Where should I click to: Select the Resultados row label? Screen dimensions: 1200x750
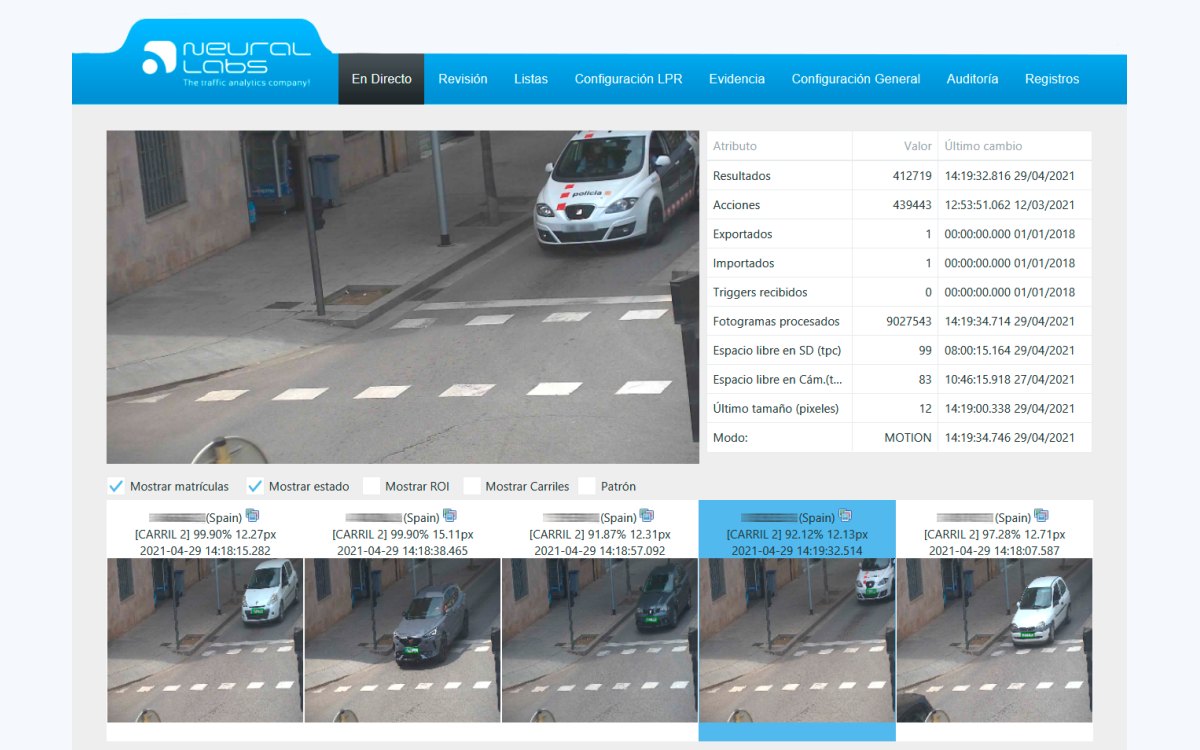tap(742, 176)
